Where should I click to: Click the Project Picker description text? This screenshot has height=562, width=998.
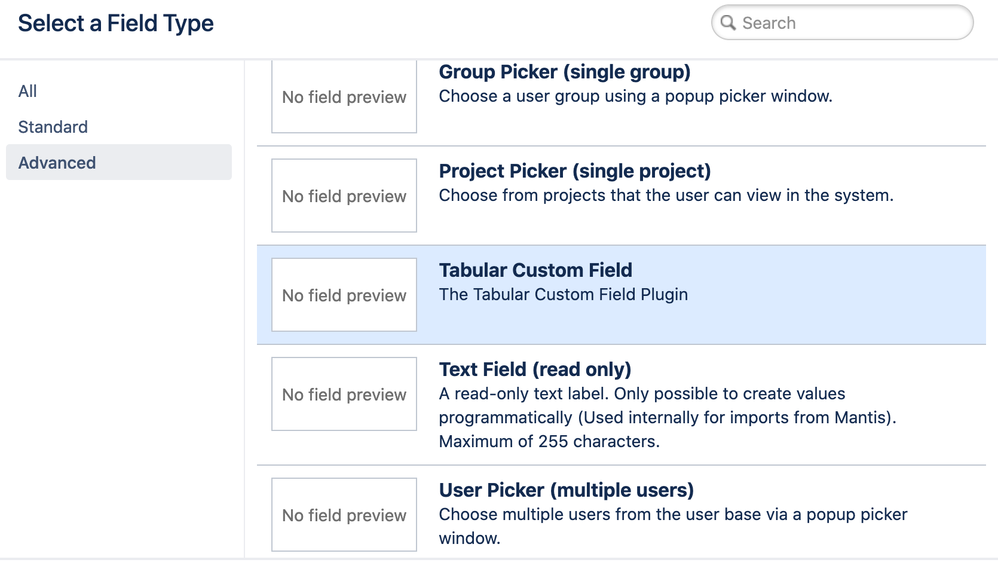pos(666,195)
